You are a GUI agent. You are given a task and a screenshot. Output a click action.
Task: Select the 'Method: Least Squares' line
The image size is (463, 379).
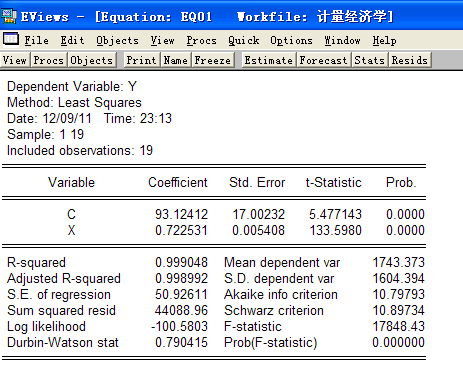pos(74,102)
